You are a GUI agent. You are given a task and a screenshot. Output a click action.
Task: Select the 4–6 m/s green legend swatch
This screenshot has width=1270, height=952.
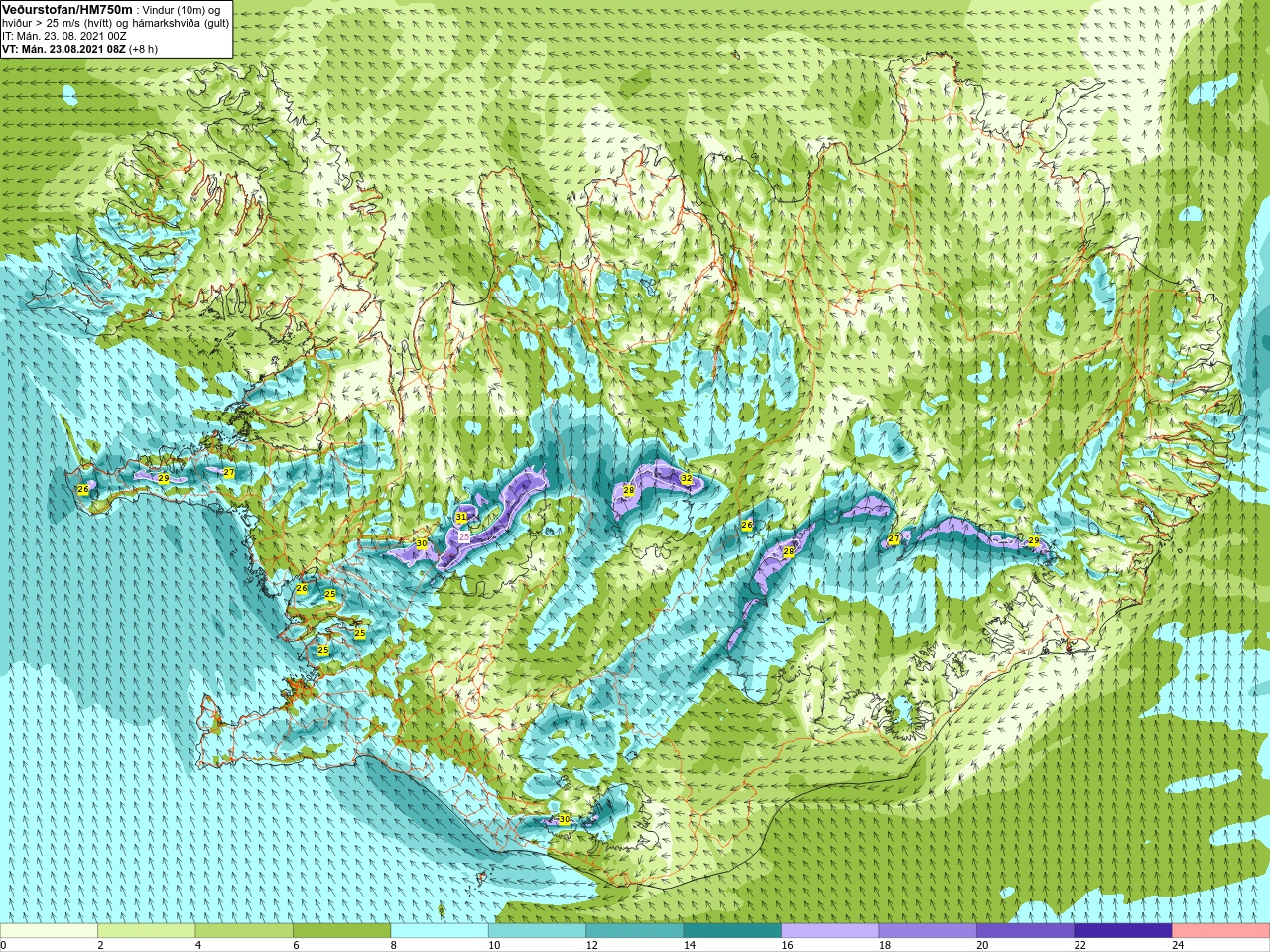[244, 931]
